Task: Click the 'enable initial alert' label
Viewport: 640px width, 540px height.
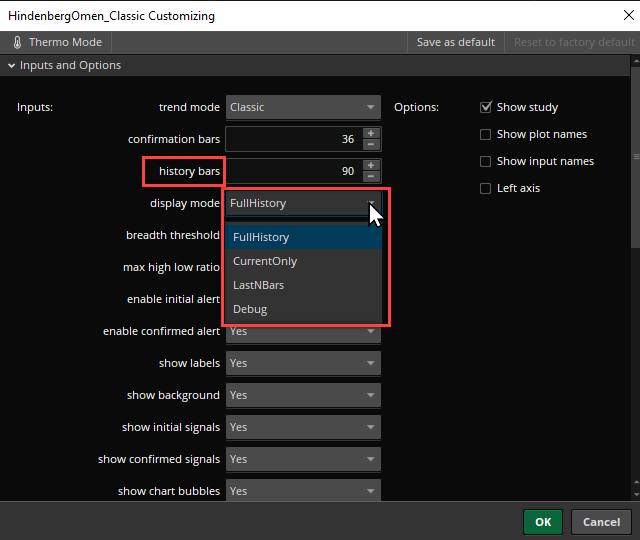Action: click(173, 299)
